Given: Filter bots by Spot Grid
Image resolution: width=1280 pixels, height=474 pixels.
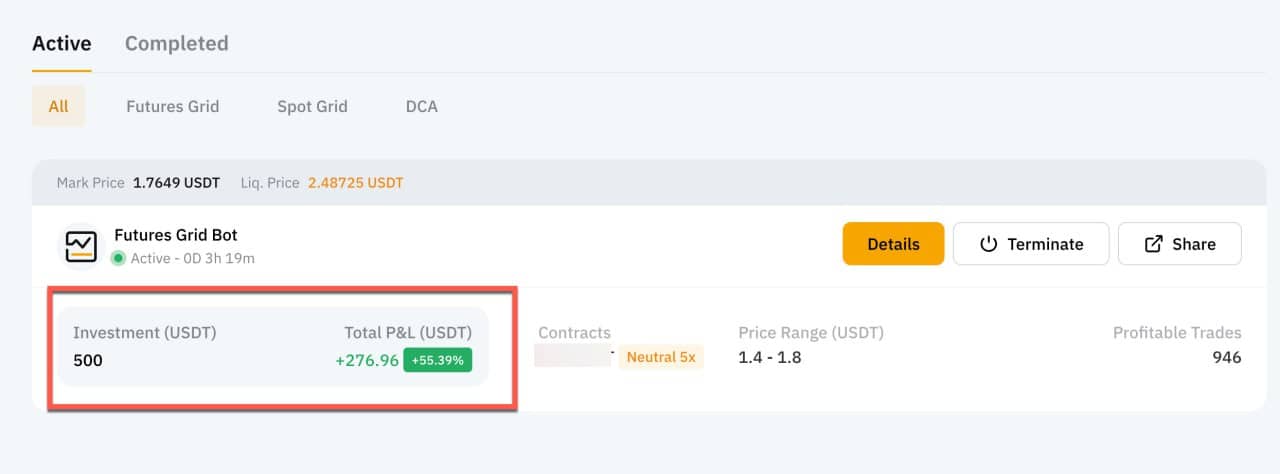Looking at the screenshot, I should pos(312,106).
